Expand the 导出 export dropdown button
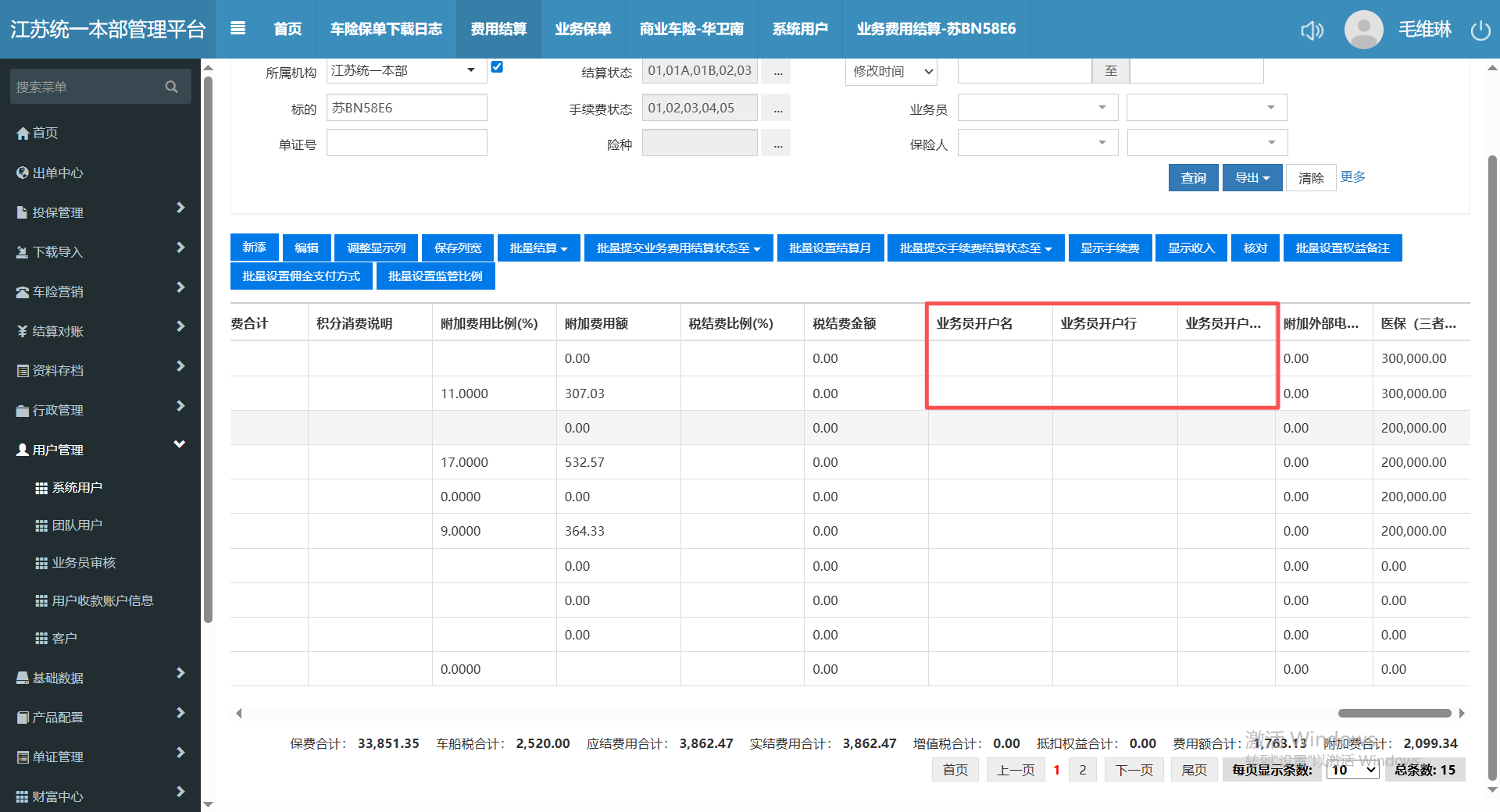The width and height of the screenshot is (1500, 812). pyautogui.click(x=1252, y=178)
